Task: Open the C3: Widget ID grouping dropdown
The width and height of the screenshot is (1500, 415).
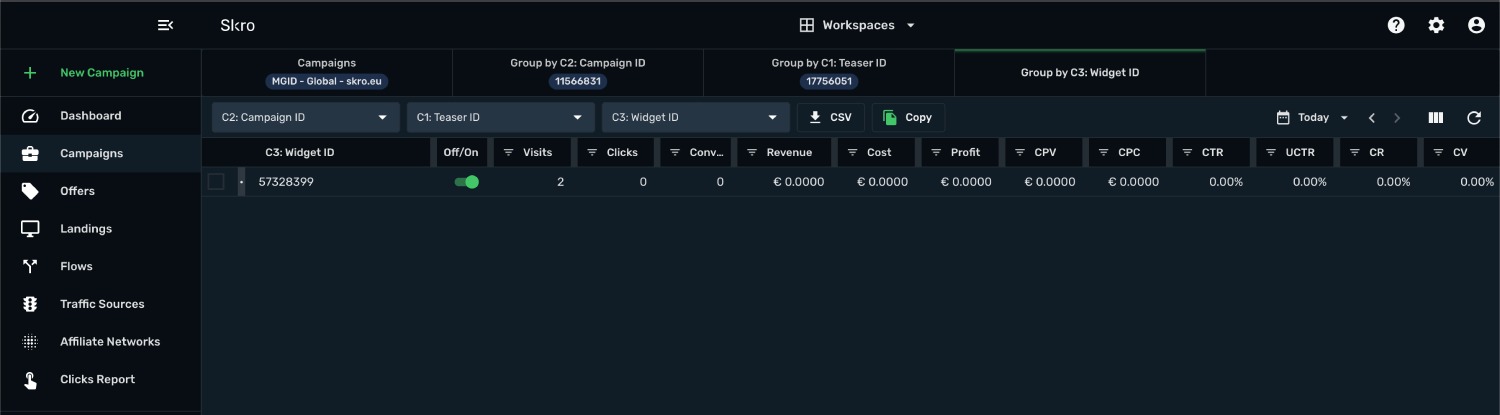Action: point(695,118)
